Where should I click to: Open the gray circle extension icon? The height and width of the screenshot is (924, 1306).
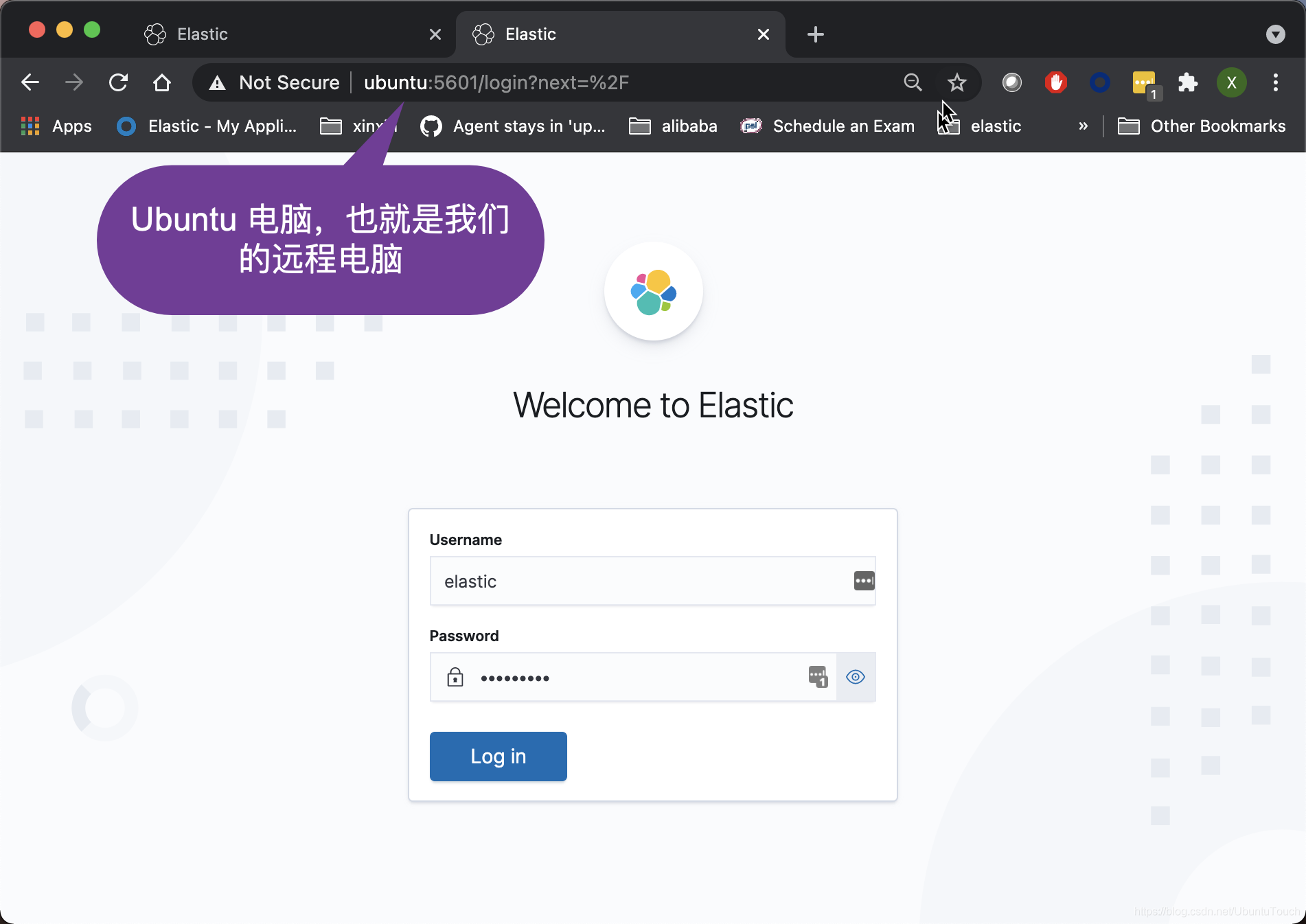point(1011,82)
